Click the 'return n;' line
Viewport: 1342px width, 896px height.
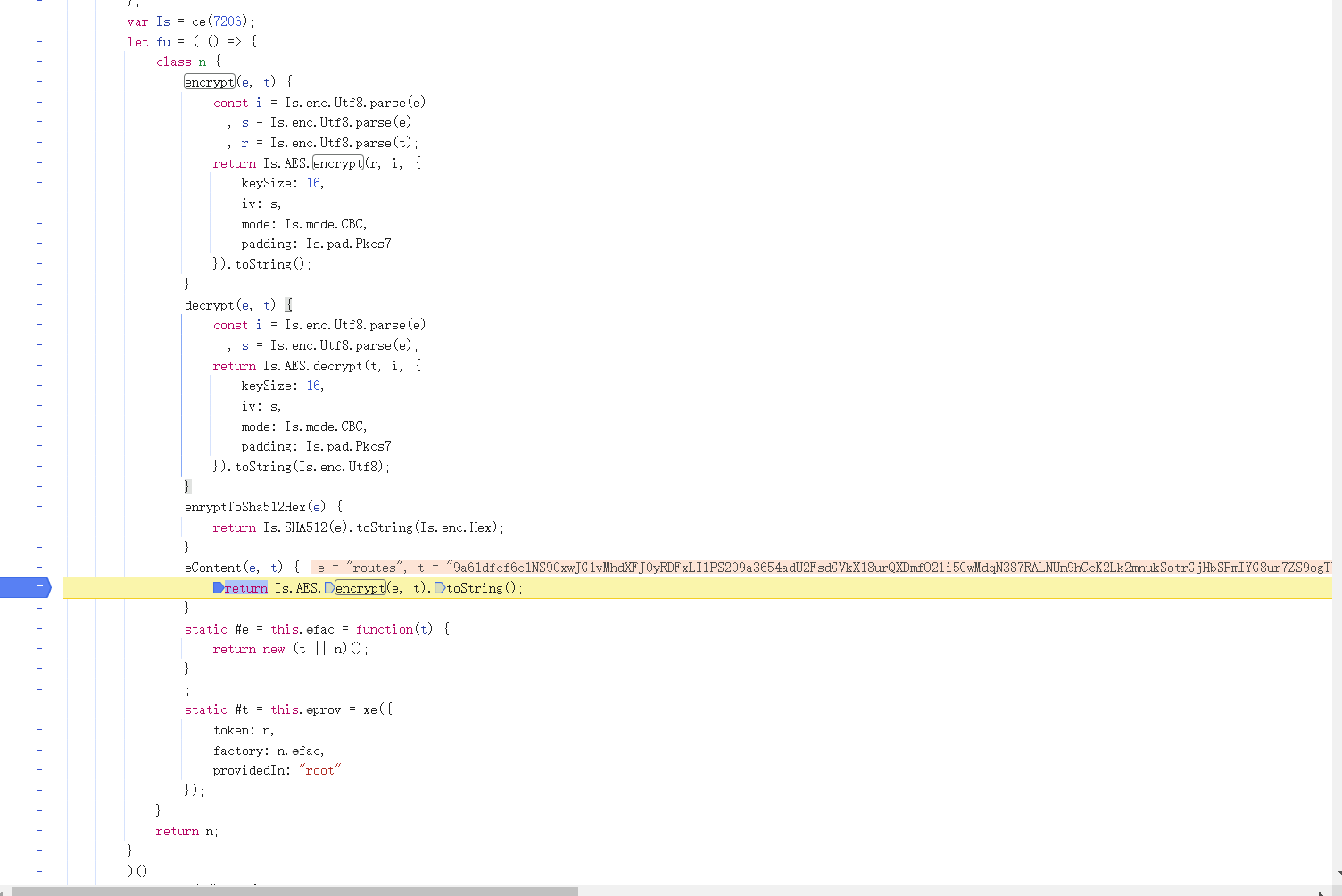pyautogui.click(x=186, y=831)
